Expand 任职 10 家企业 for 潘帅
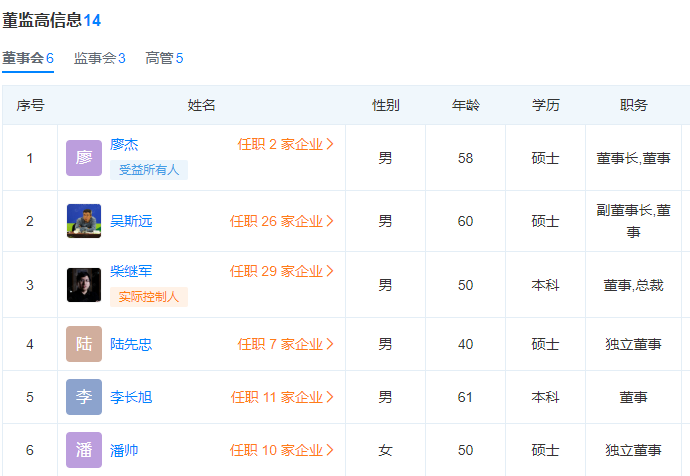 point(282,450)
